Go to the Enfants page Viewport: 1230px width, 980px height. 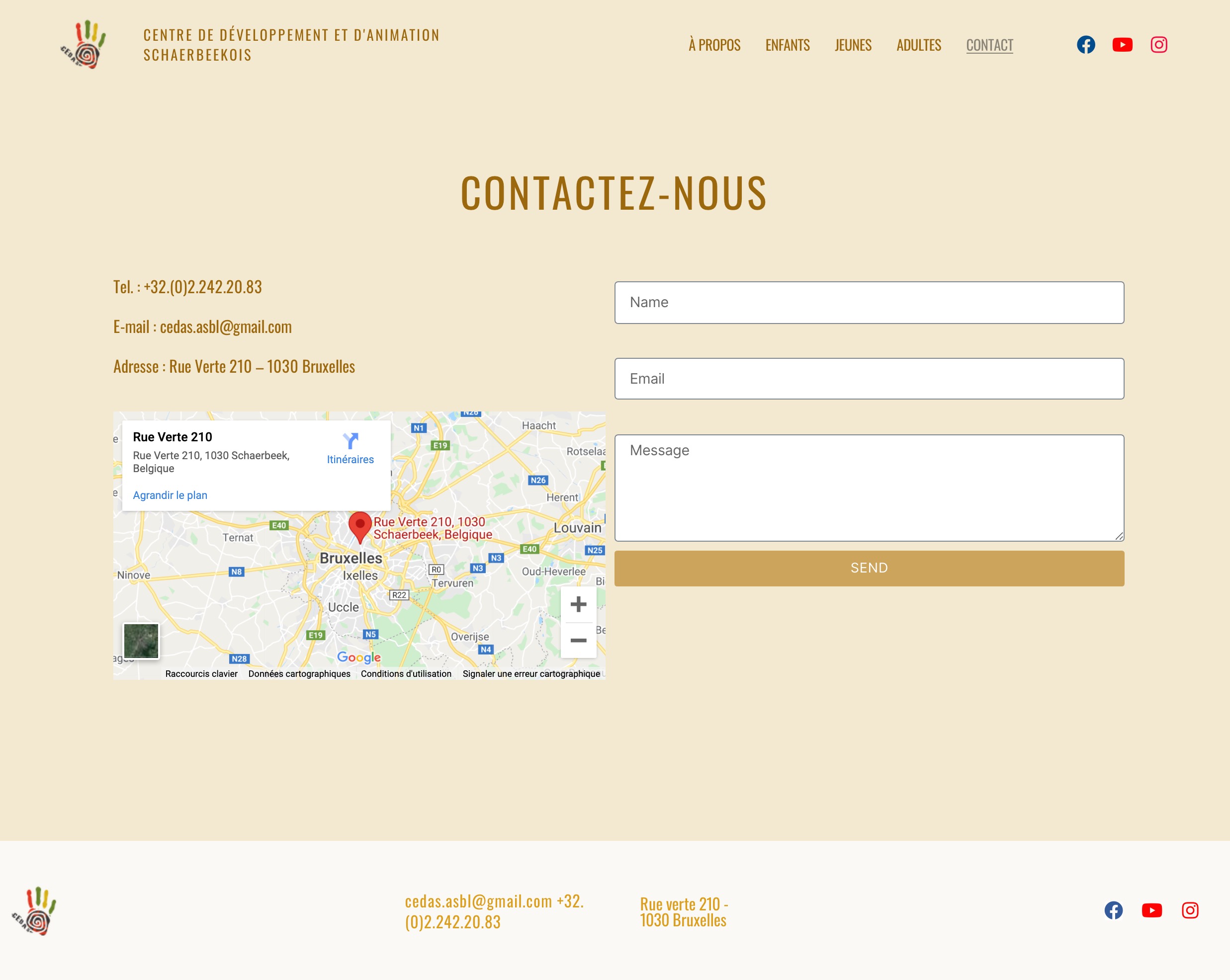click(788, 45)
